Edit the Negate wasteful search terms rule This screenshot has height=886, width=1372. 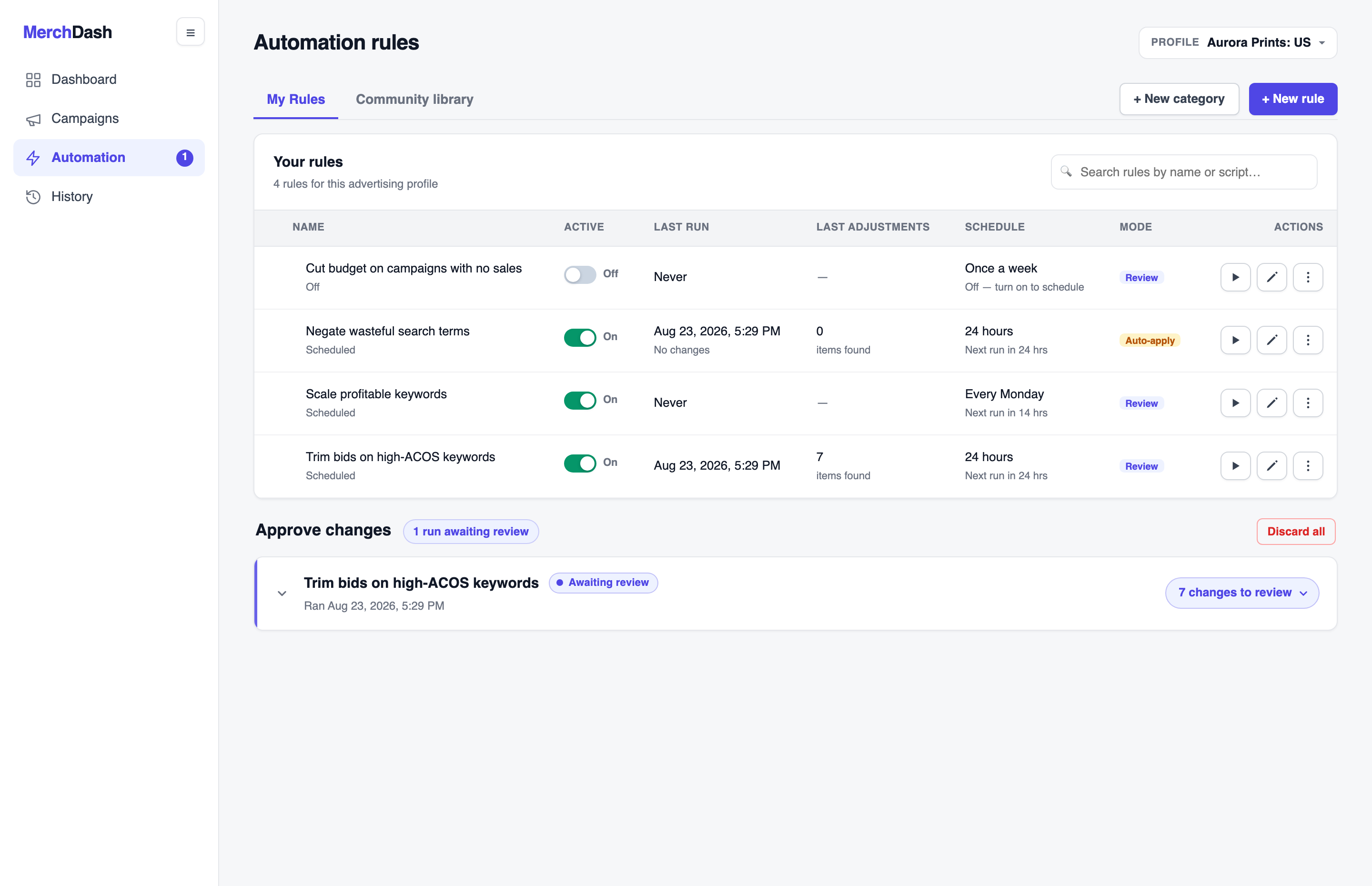point(1271,340)
